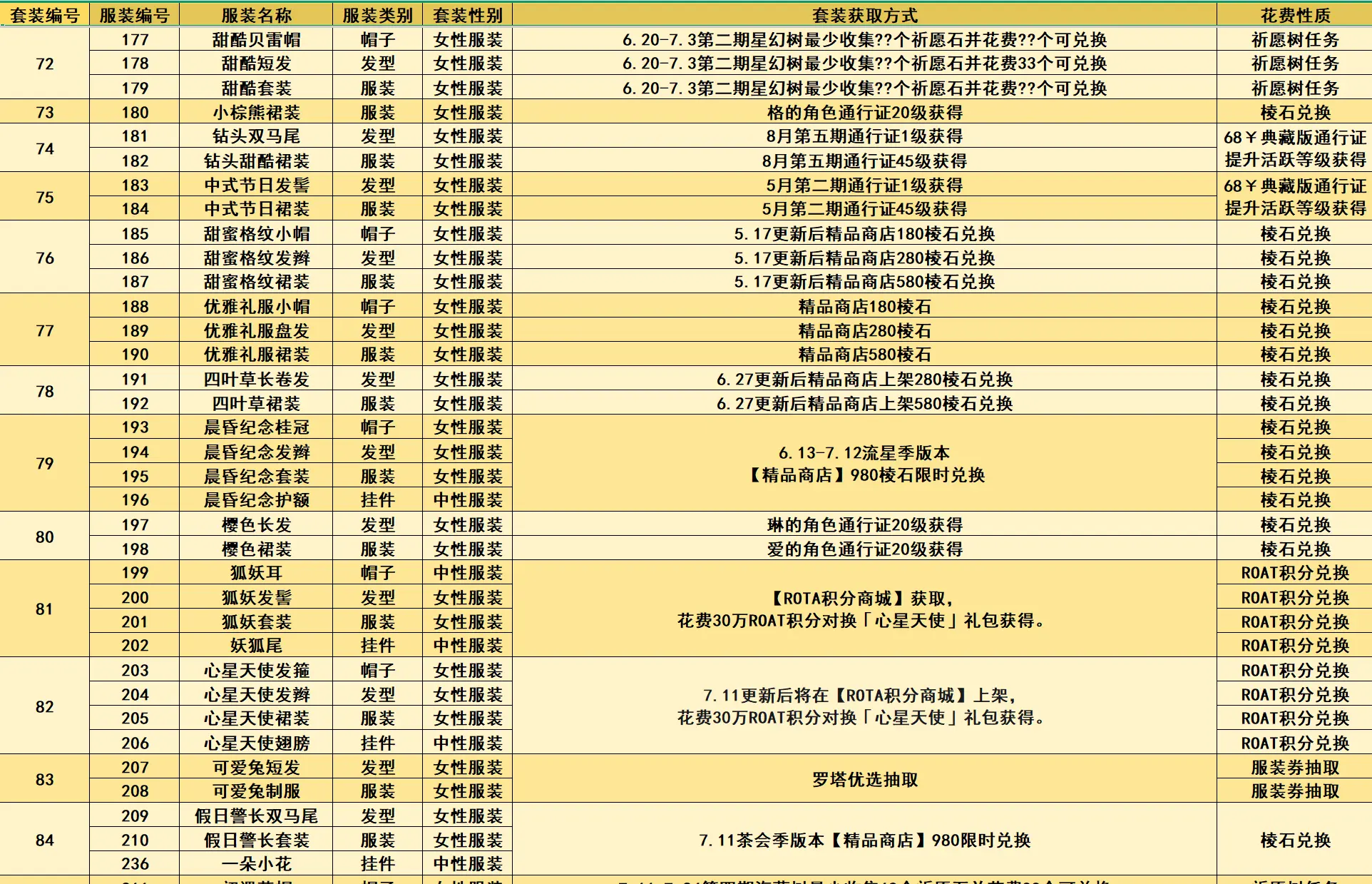Viewport: 1372px width, 884px height.
Task: Select cell containing 甜酷贝雷帽
Action: (256, 40)
